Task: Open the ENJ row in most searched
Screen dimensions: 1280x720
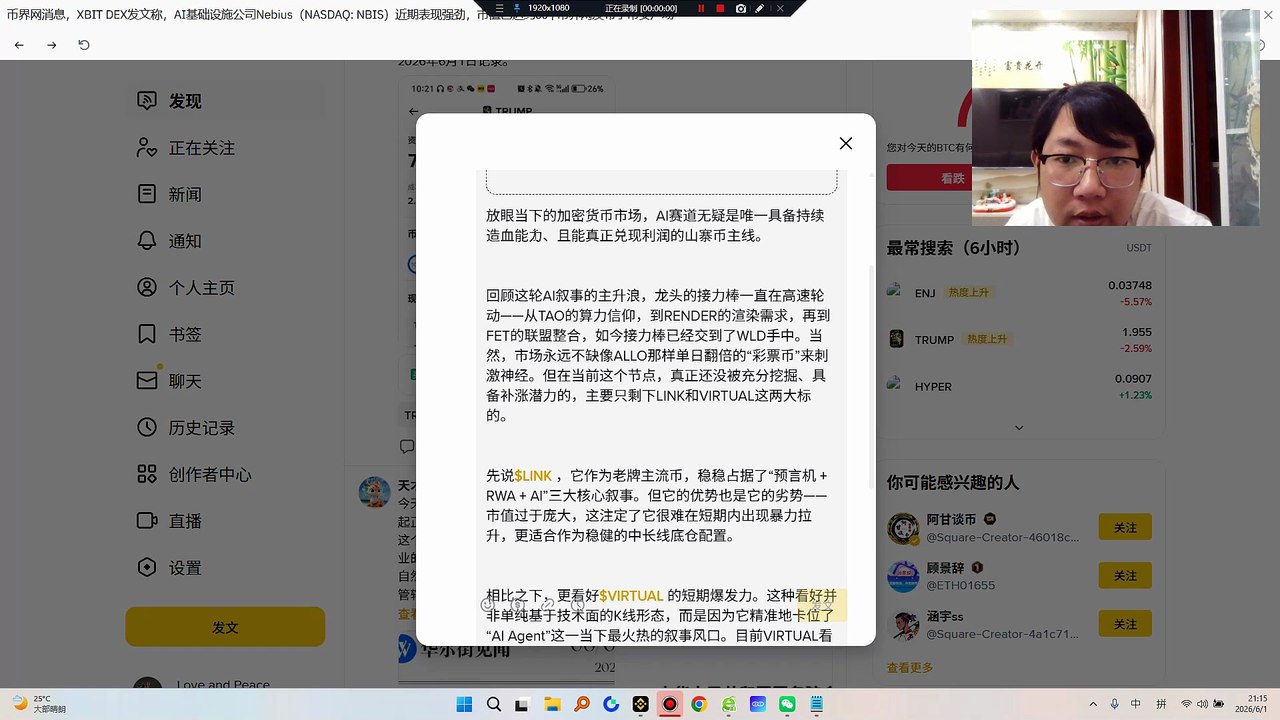Action: [x=1020, y=293]
